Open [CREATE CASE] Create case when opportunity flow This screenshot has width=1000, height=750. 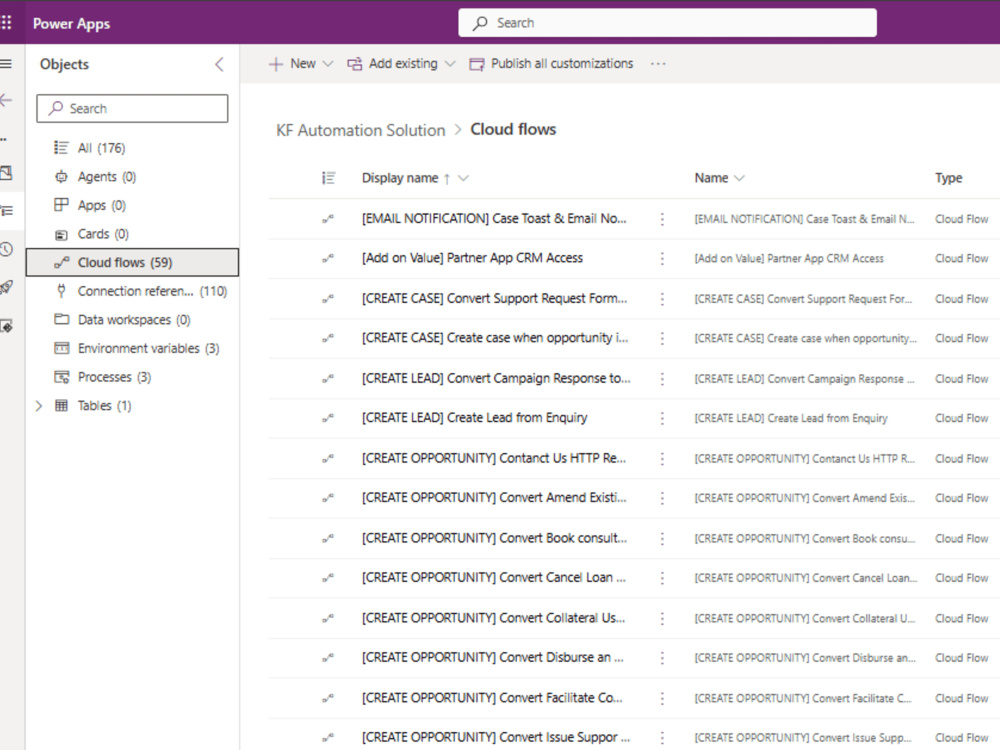(495, 338)
